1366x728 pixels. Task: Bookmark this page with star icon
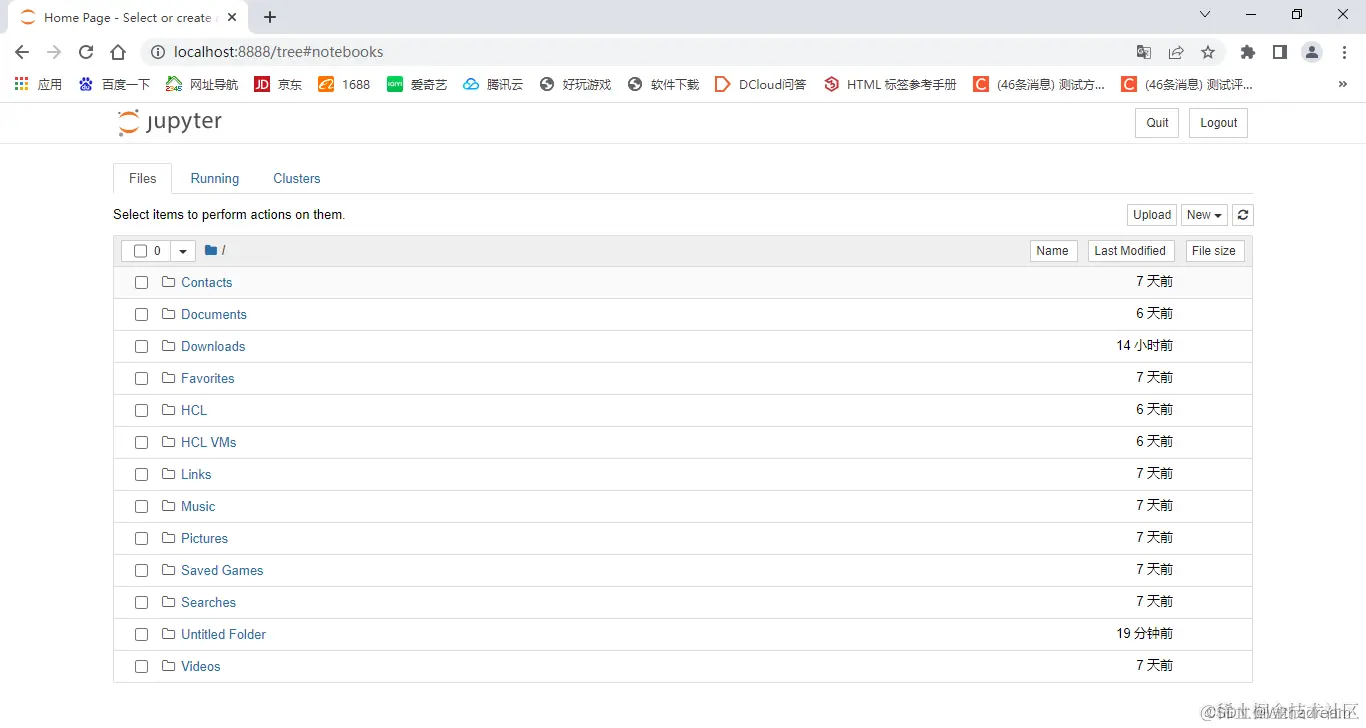click(1208, 52)
